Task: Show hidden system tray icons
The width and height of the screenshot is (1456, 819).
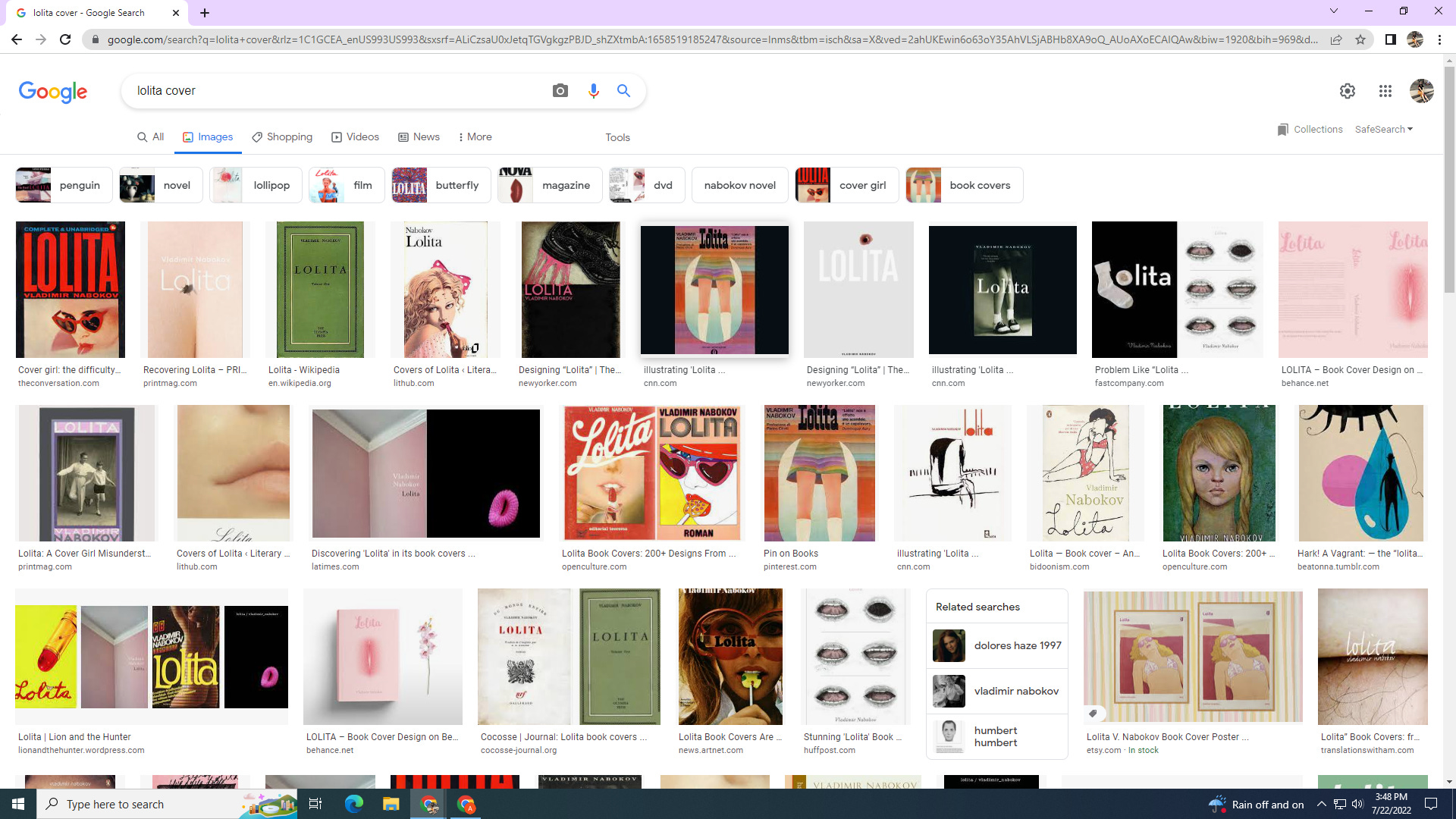Action: pos(1321,804)
